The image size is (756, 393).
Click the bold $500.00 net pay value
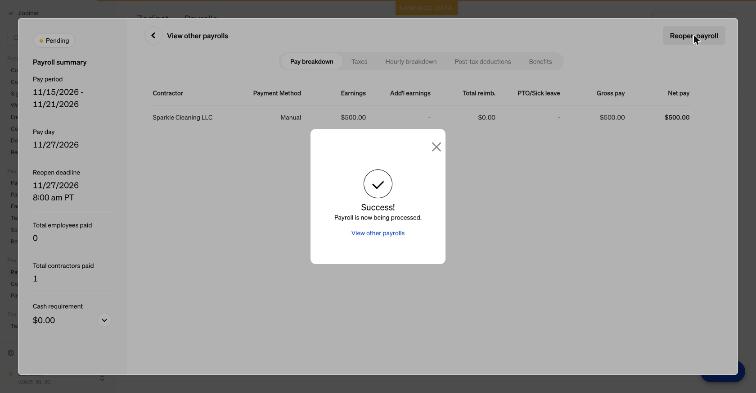pos(677,117)
